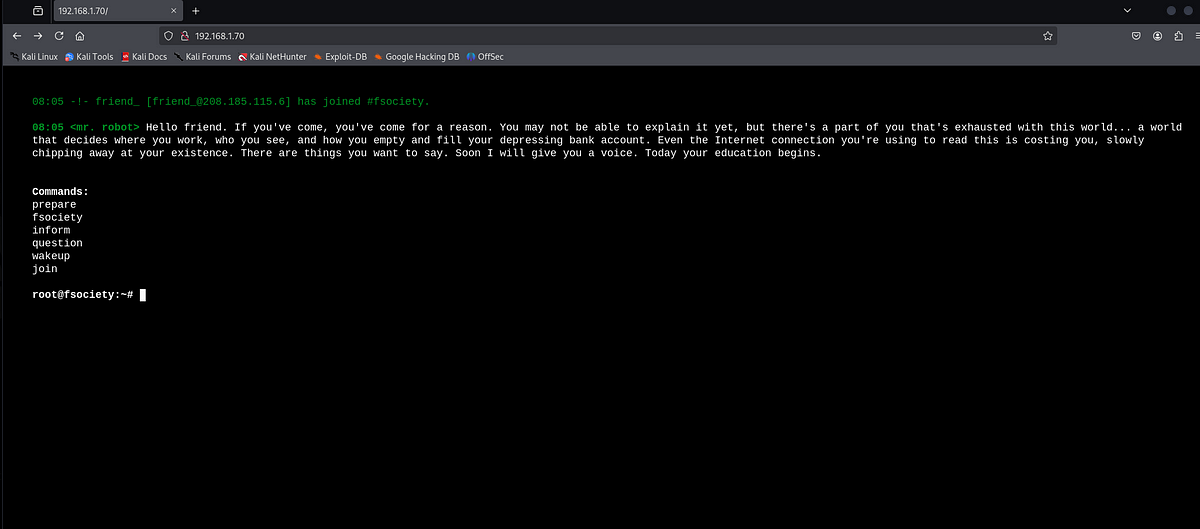The height and width of the screenshot is (529, 1200).
Task: Click the '<mr. robot>' nickname text
Action: coord(105,128)
